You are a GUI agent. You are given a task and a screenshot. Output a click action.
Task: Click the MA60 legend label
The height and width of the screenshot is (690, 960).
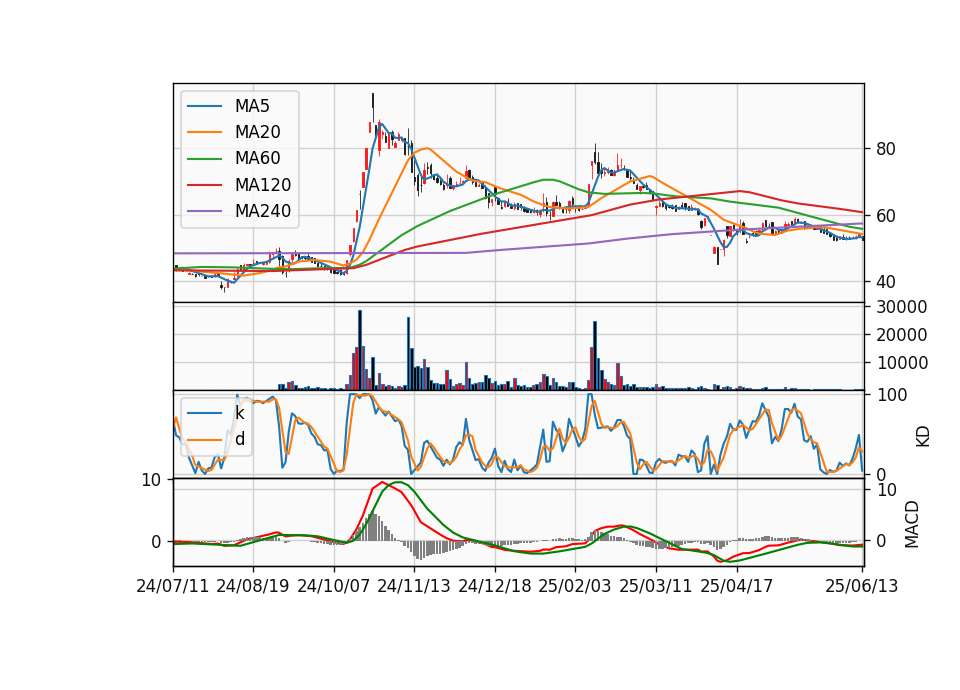point(257,159)
